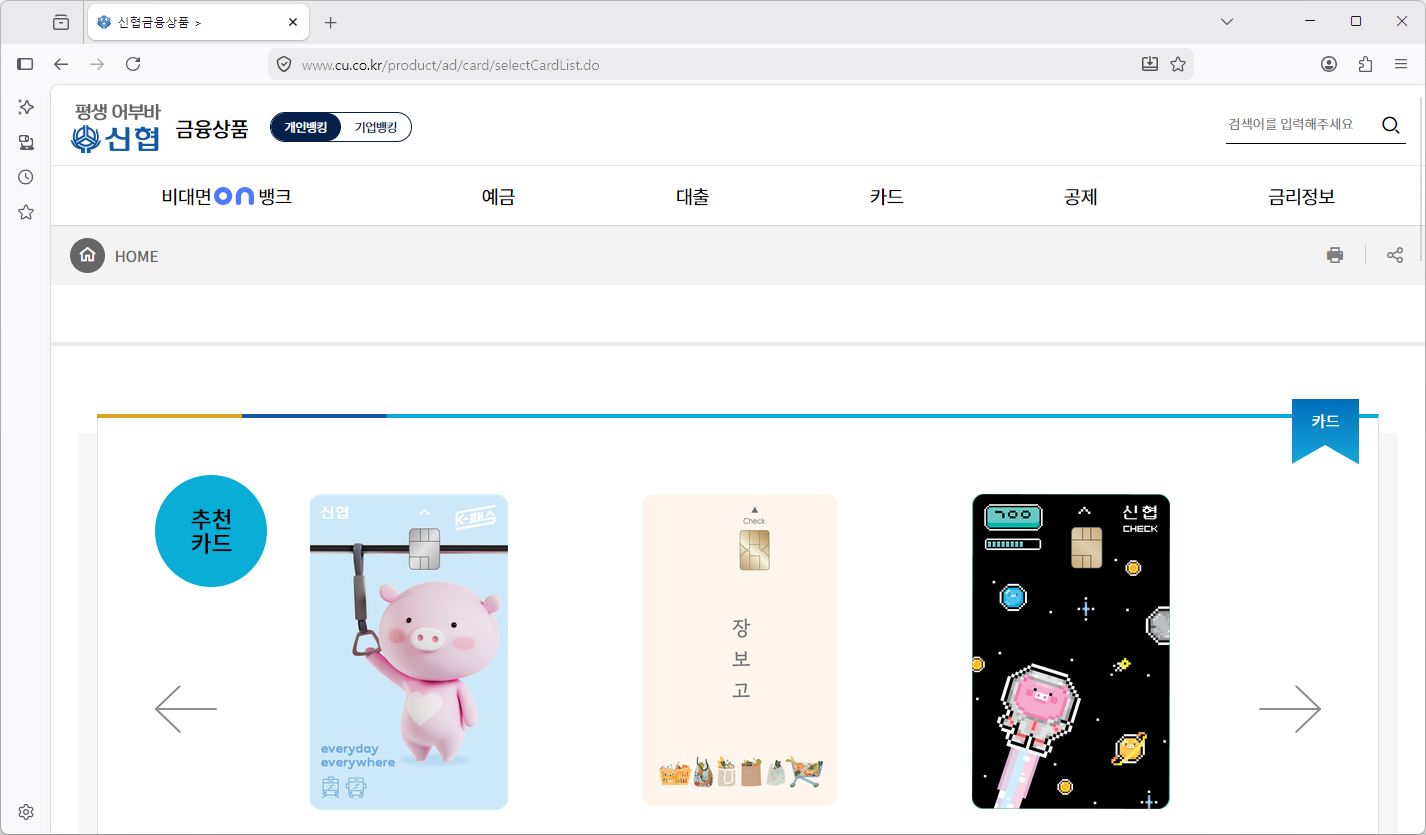Open the browser account profile icon
1426x835 pixels.
click(1329, 64)
